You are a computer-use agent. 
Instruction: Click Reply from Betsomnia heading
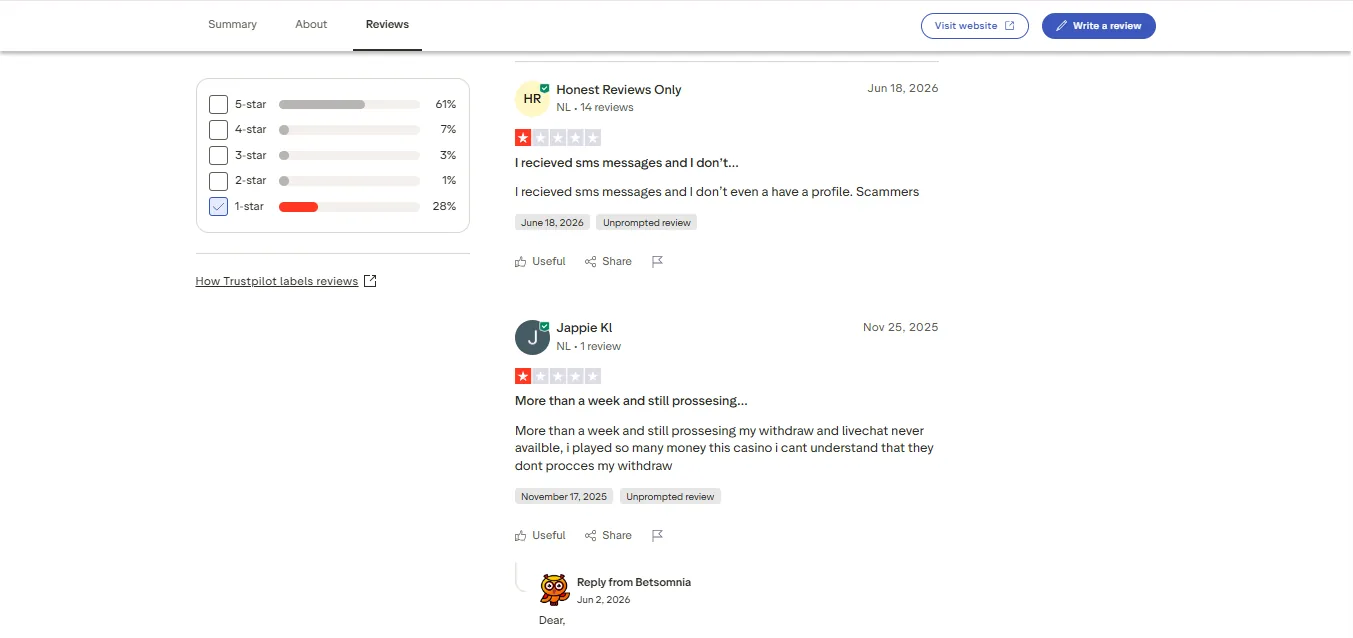[x=634, y=582]
